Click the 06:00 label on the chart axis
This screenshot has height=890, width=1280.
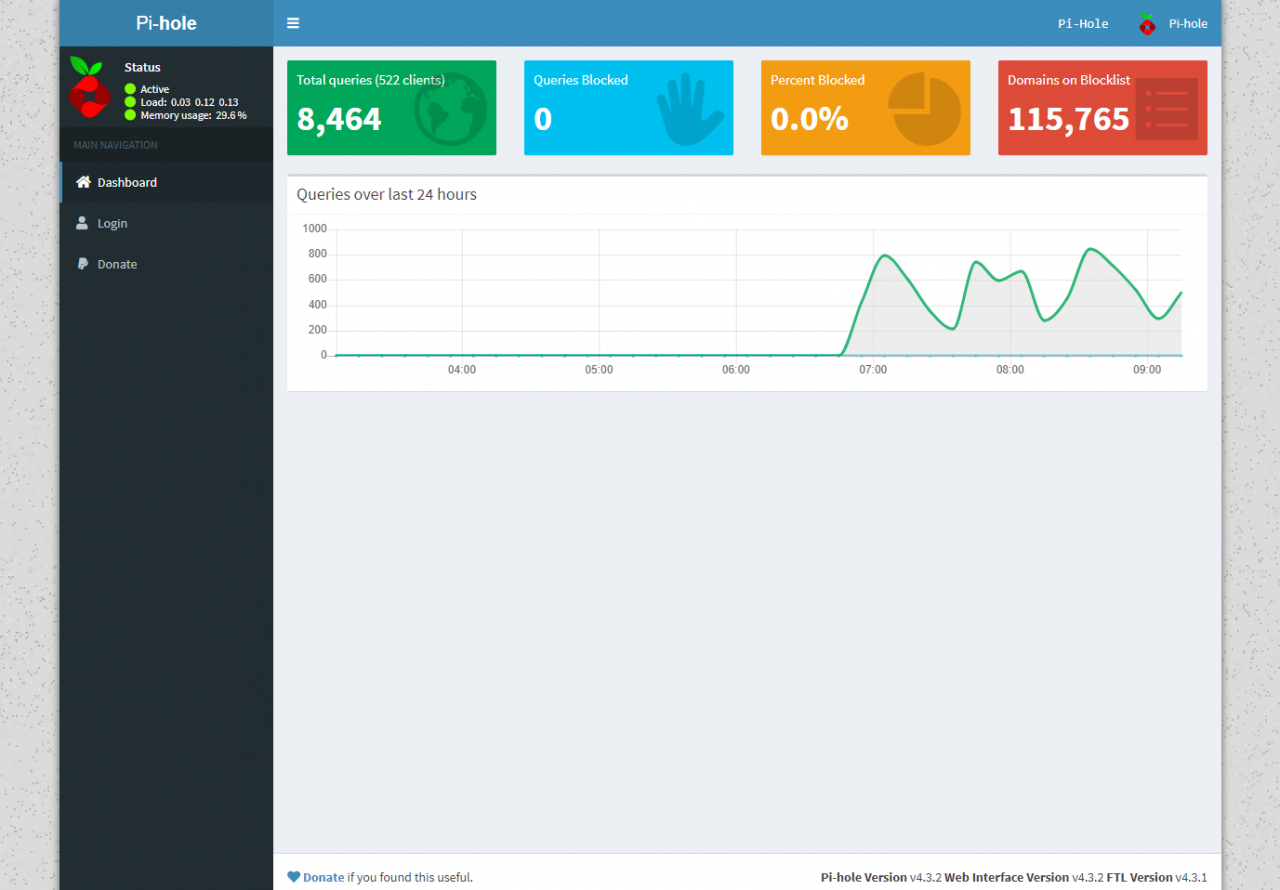coord(736,370)
